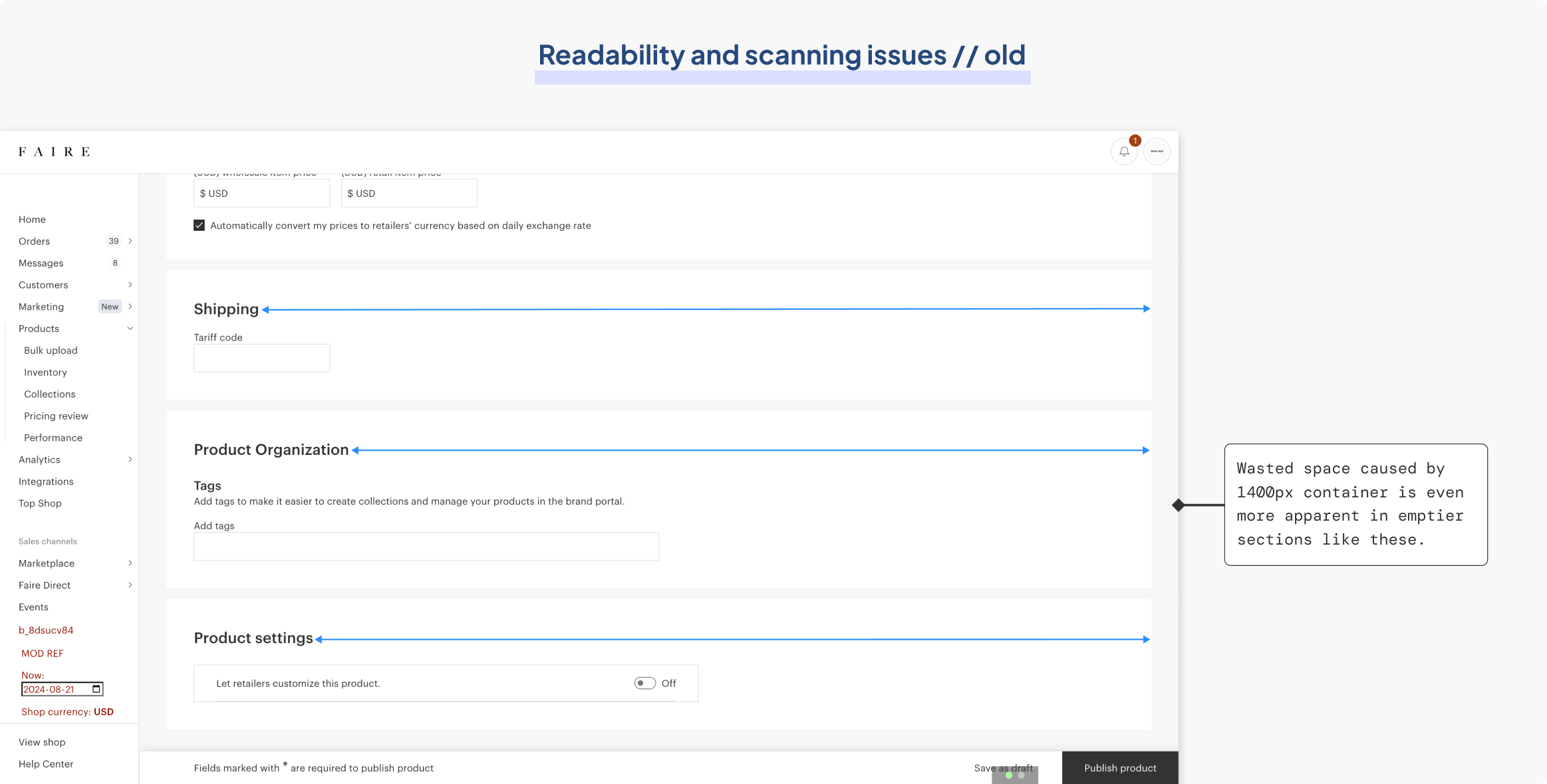Viewport: 1547px width, 784px height.
Task: Toggle retailer customization switch on
Action: coord(644,684)
